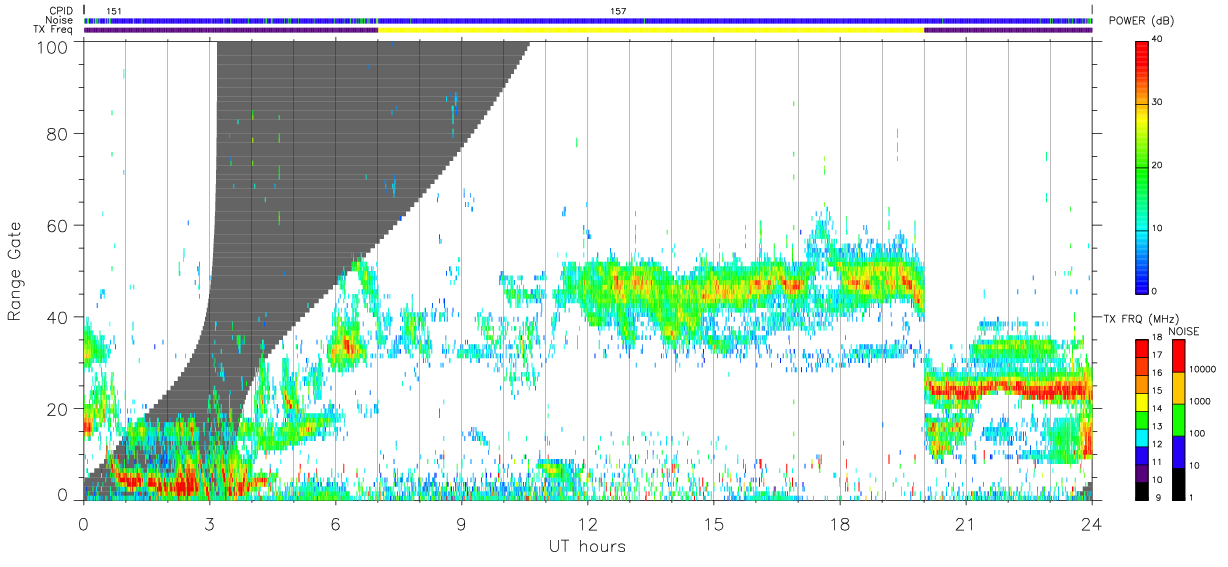Screen dimensions: 1228x567
Task: Click POWER colorbar label 0
Action: (1155, 291)
